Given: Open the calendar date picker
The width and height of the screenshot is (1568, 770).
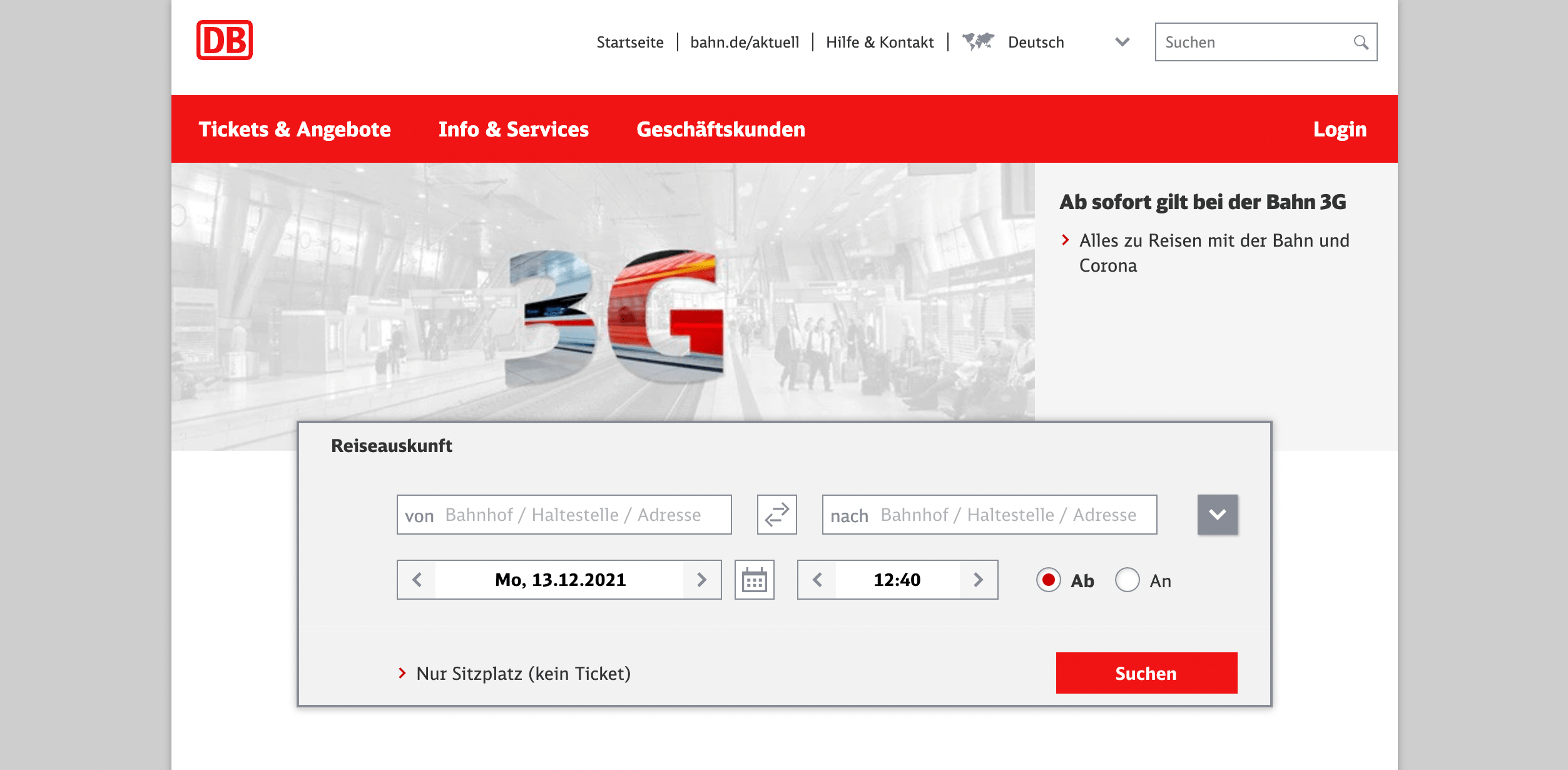Looking at the screenshot, I should 754,580.
